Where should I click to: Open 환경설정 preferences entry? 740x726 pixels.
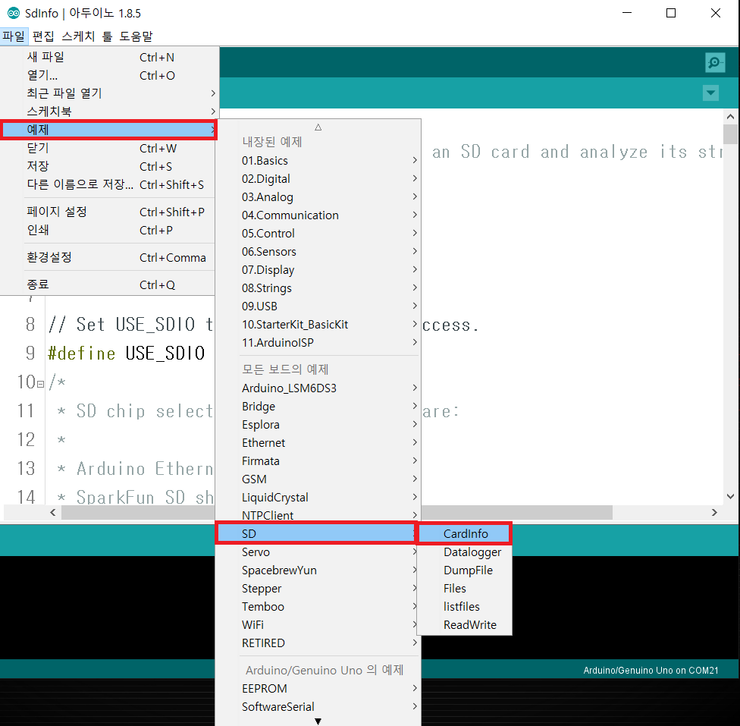tap(109, 258)
